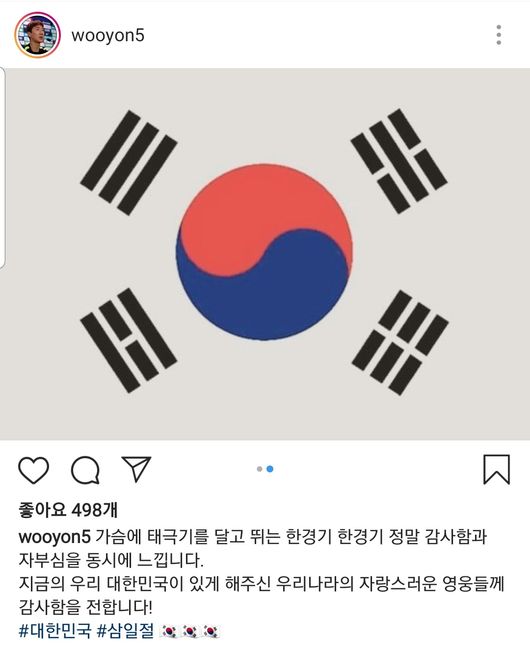530x648 pixels.
Task: Open the #삼일절 hashtag
Action: pos(125,631)
